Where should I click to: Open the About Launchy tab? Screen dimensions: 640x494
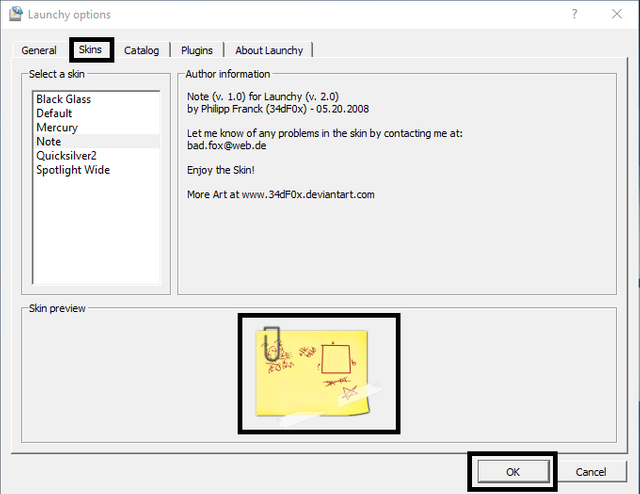[269, 50]
